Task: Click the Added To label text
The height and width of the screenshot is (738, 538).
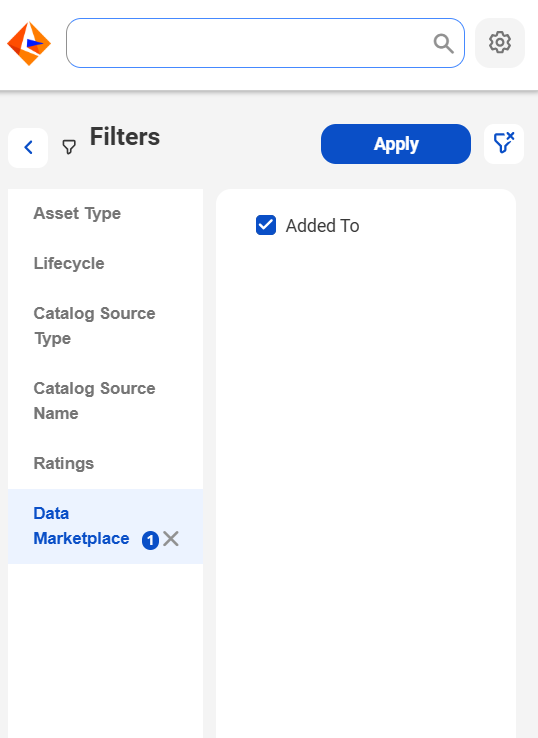Action: point(322,226)
